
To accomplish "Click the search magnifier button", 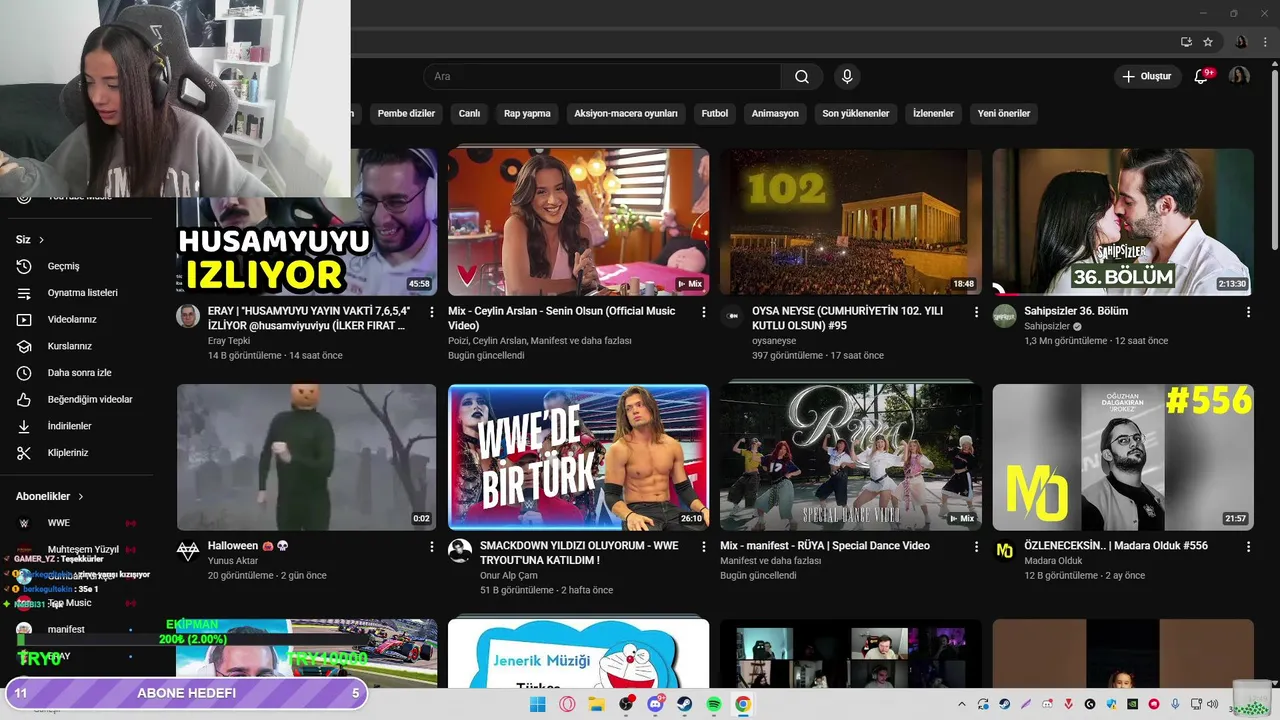I will [x=802, y=77].
